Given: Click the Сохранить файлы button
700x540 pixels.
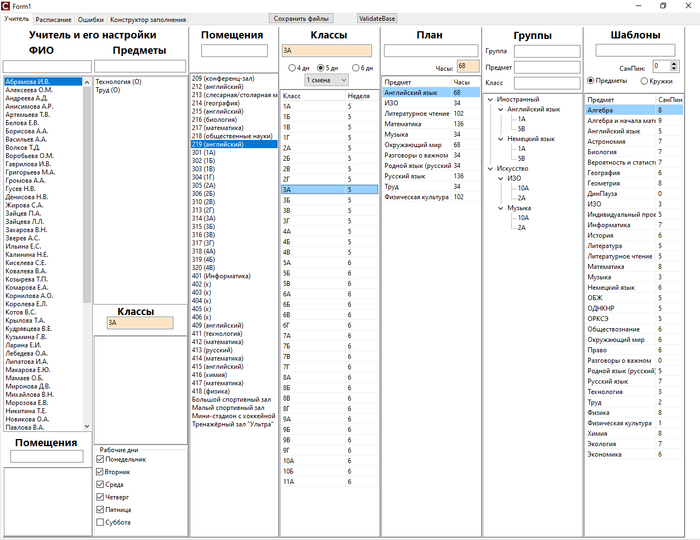Looking at the screenshot, I should tap(301, 19).
